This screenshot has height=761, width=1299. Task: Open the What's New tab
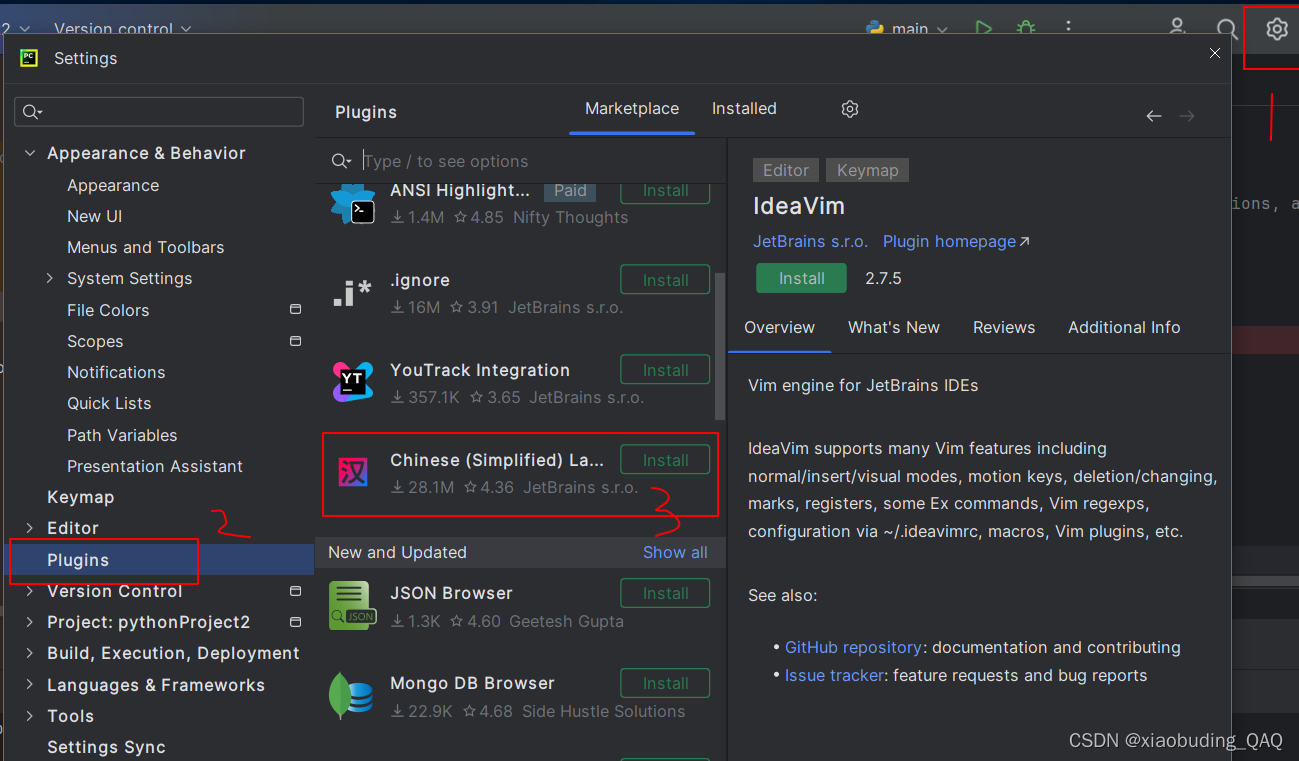tap(894, 327)
